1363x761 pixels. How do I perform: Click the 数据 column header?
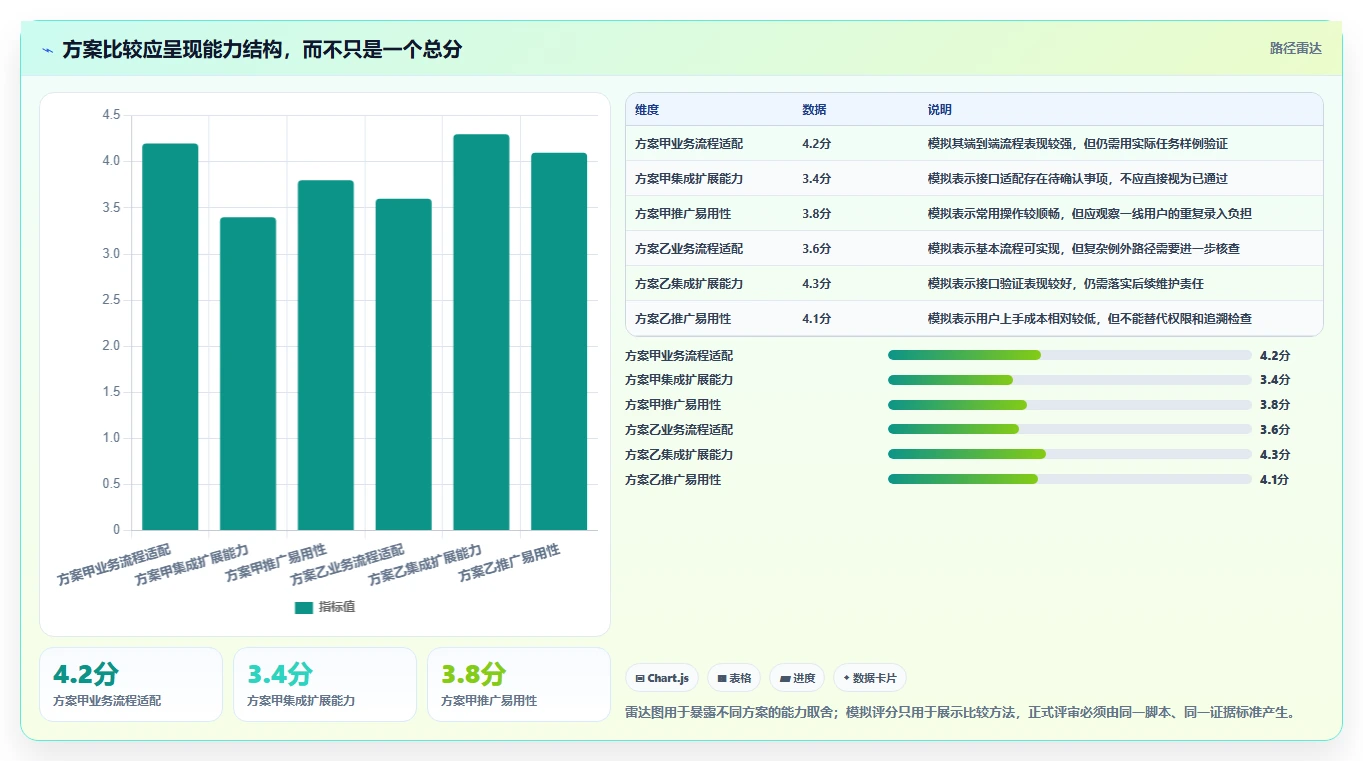[814, 110]
